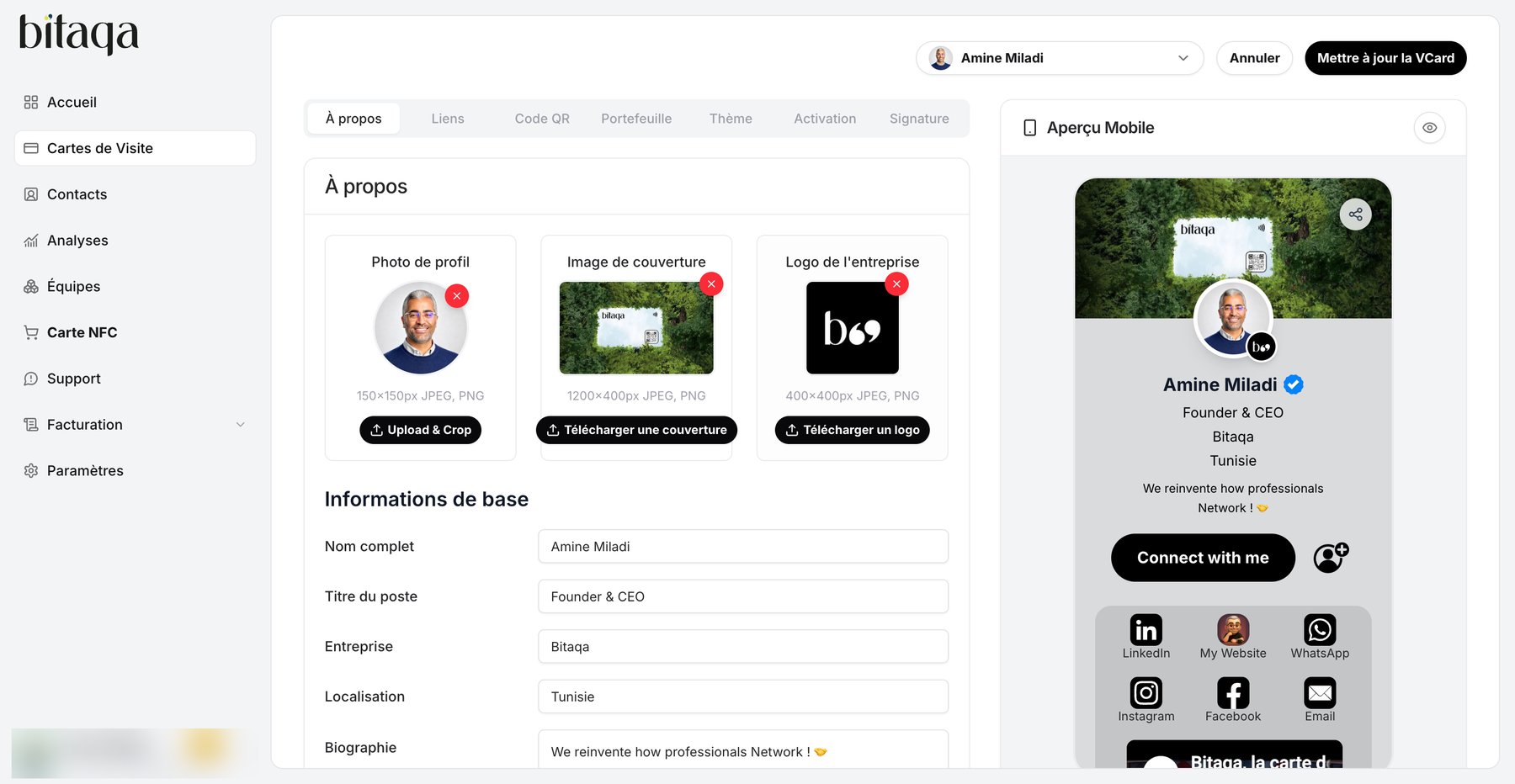
Task: Click the share icon on preview cover
Action: pyautogui.click(x=1355, y=215)
